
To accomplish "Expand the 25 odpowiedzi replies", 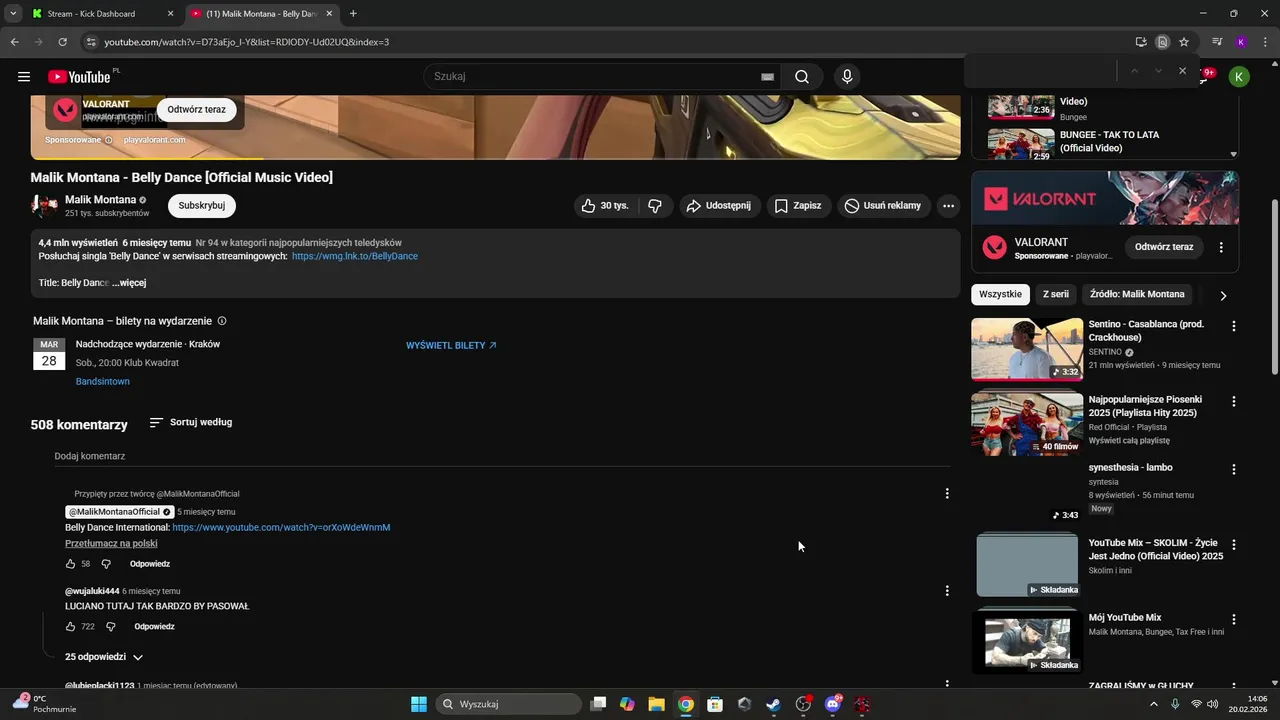I will (104, 657).
